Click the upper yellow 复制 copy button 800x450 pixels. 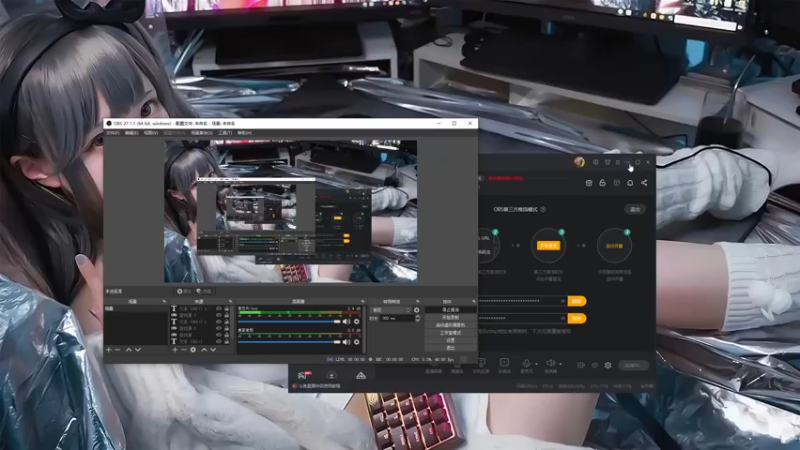coord(577,301)
